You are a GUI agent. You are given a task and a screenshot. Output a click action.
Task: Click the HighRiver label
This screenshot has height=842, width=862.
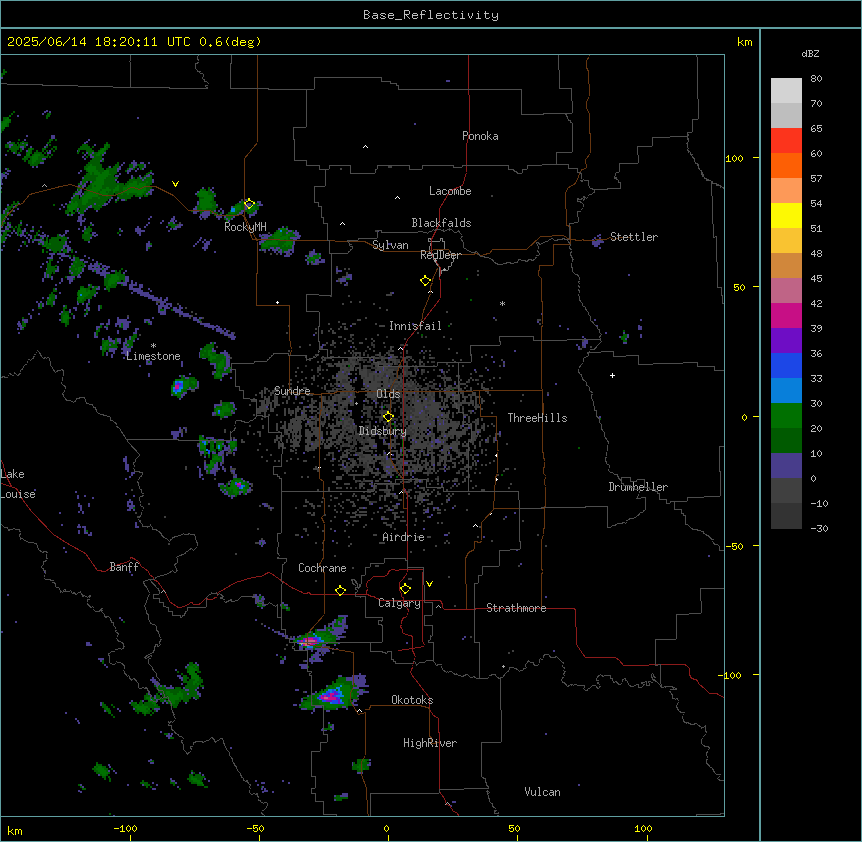430,743
